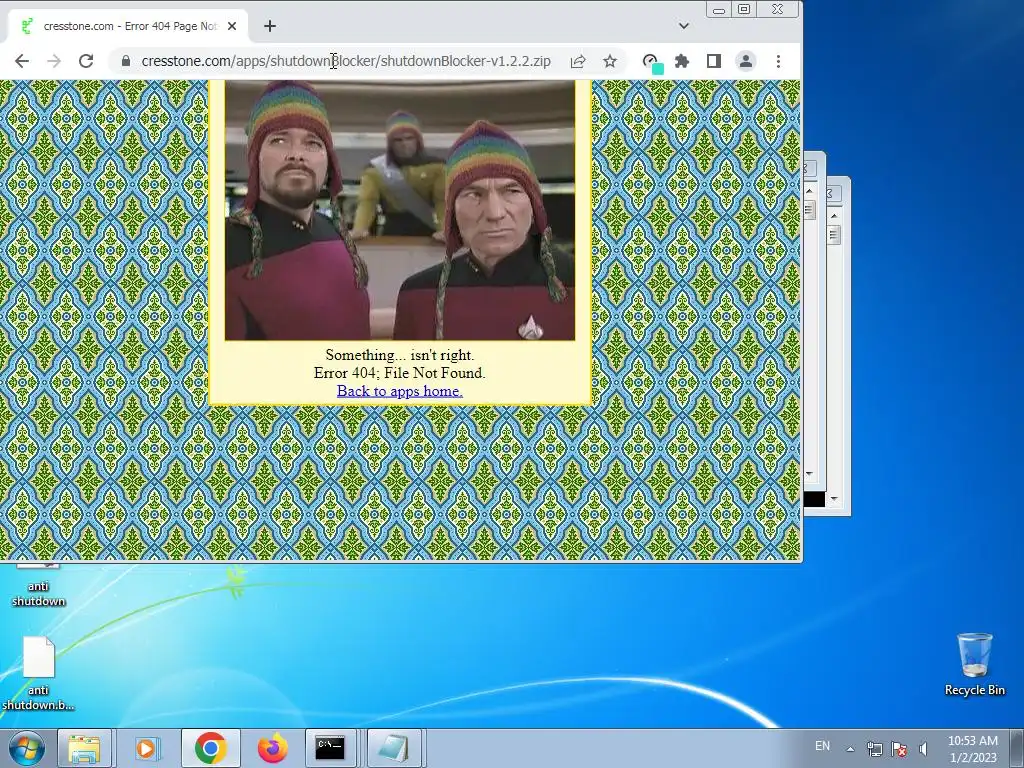Close the rightmost background window
This screenshot has height=768, width=1024.
tap(833, 193)
